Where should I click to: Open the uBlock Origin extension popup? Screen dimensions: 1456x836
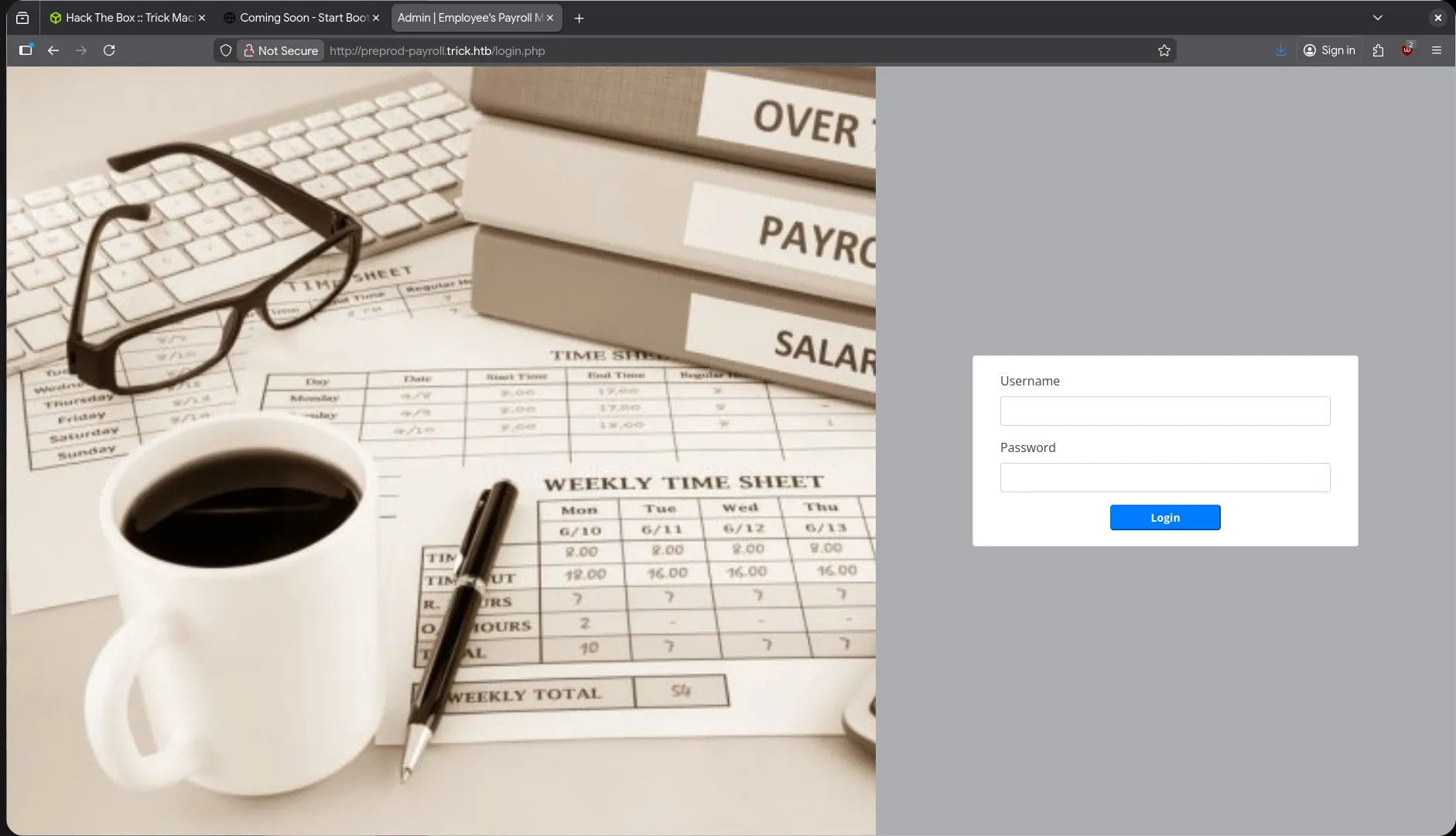point(1408,50)
